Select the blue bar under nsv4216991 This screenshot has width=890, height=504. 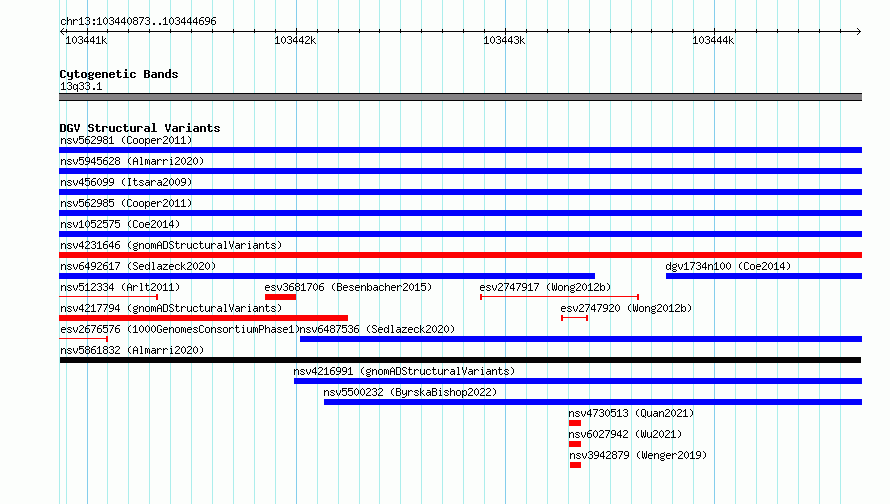tap(578, 381)
